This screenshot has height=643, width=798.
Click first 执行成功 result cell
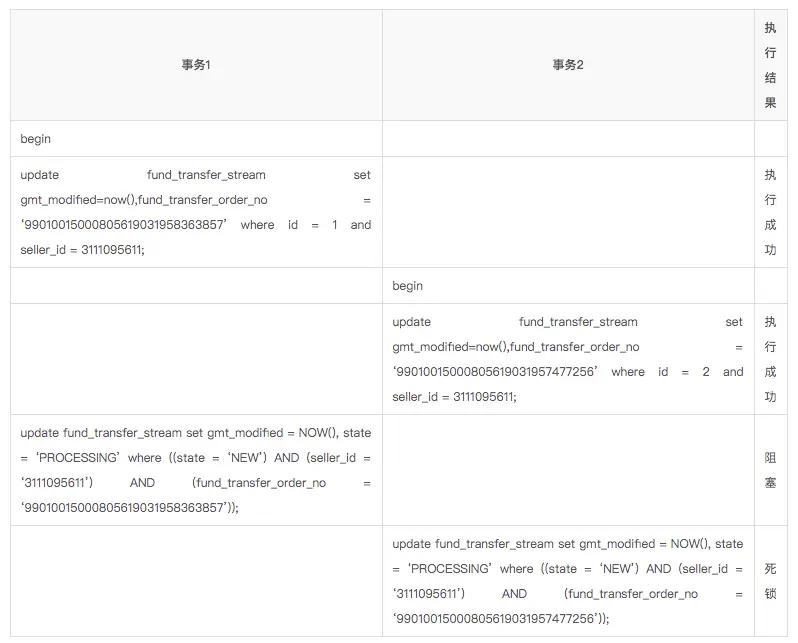[771, 212]
